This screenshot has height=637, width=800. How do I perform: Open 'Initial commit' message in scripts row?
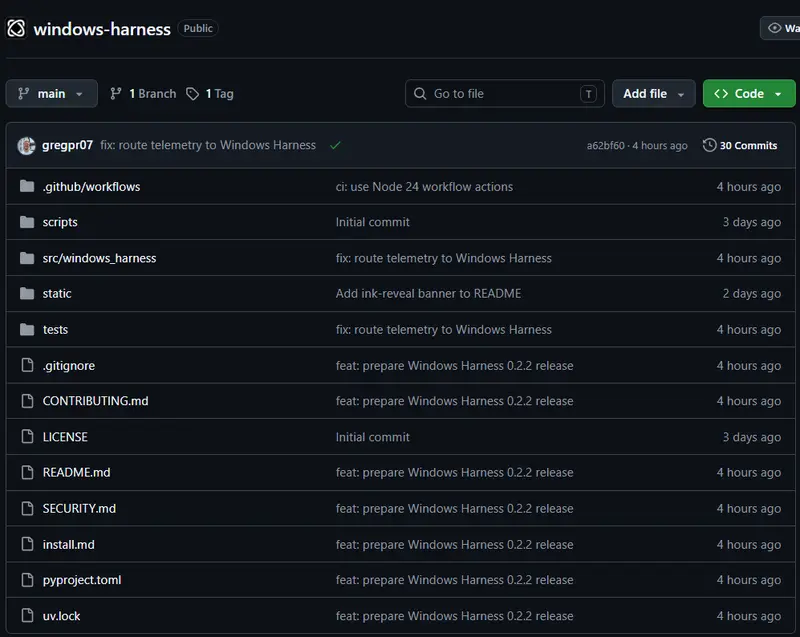372,222
